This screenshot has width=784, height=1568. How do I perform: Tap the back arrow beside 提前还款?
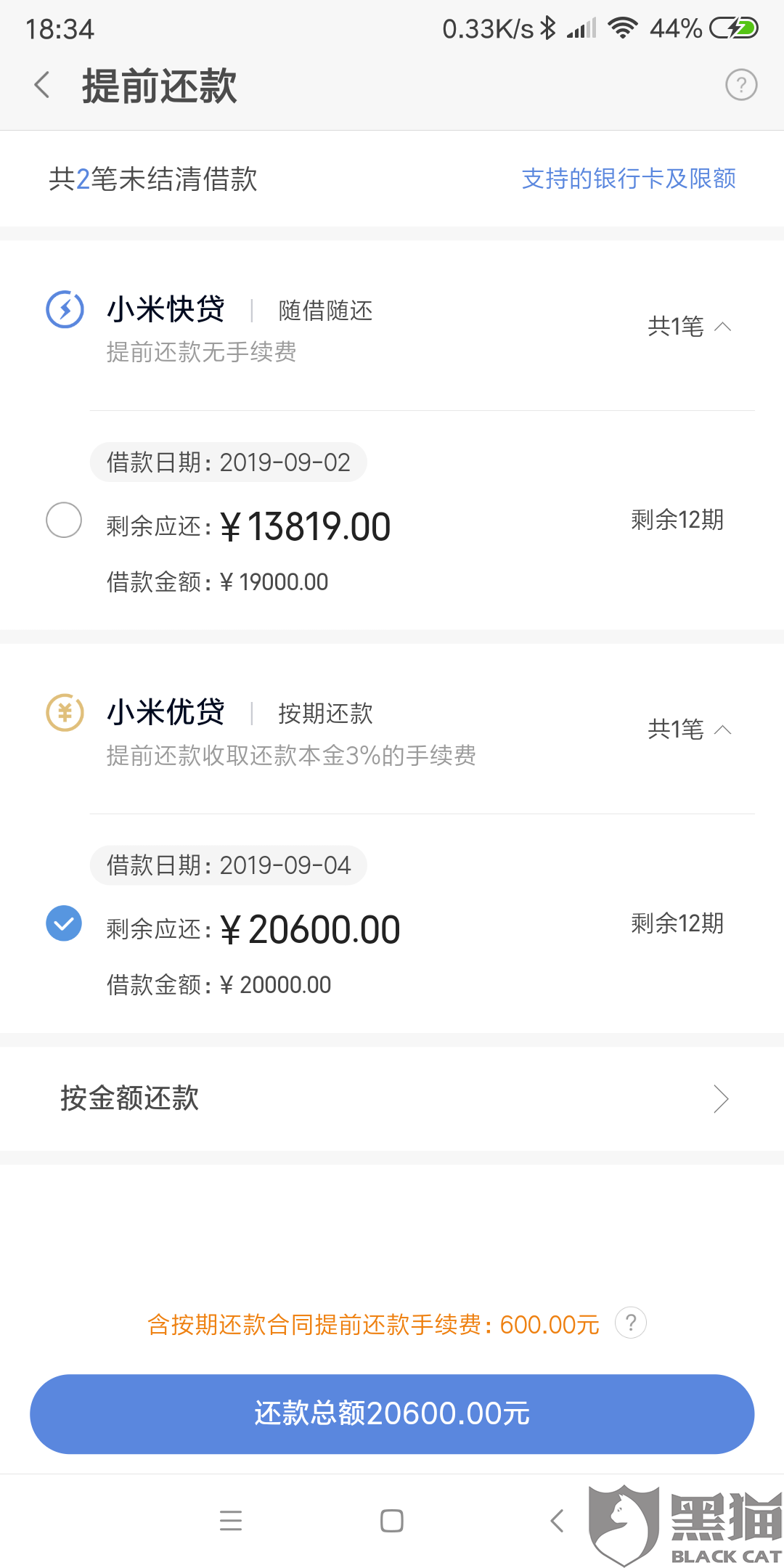coord(43,85)
